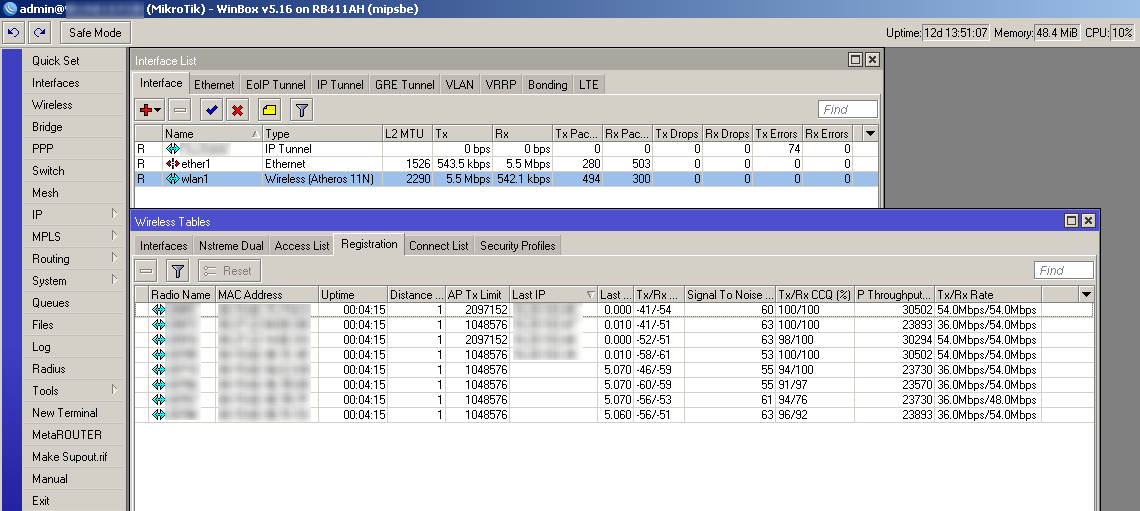
Task: Open the Bonding tab
Action: pos(547,84)
